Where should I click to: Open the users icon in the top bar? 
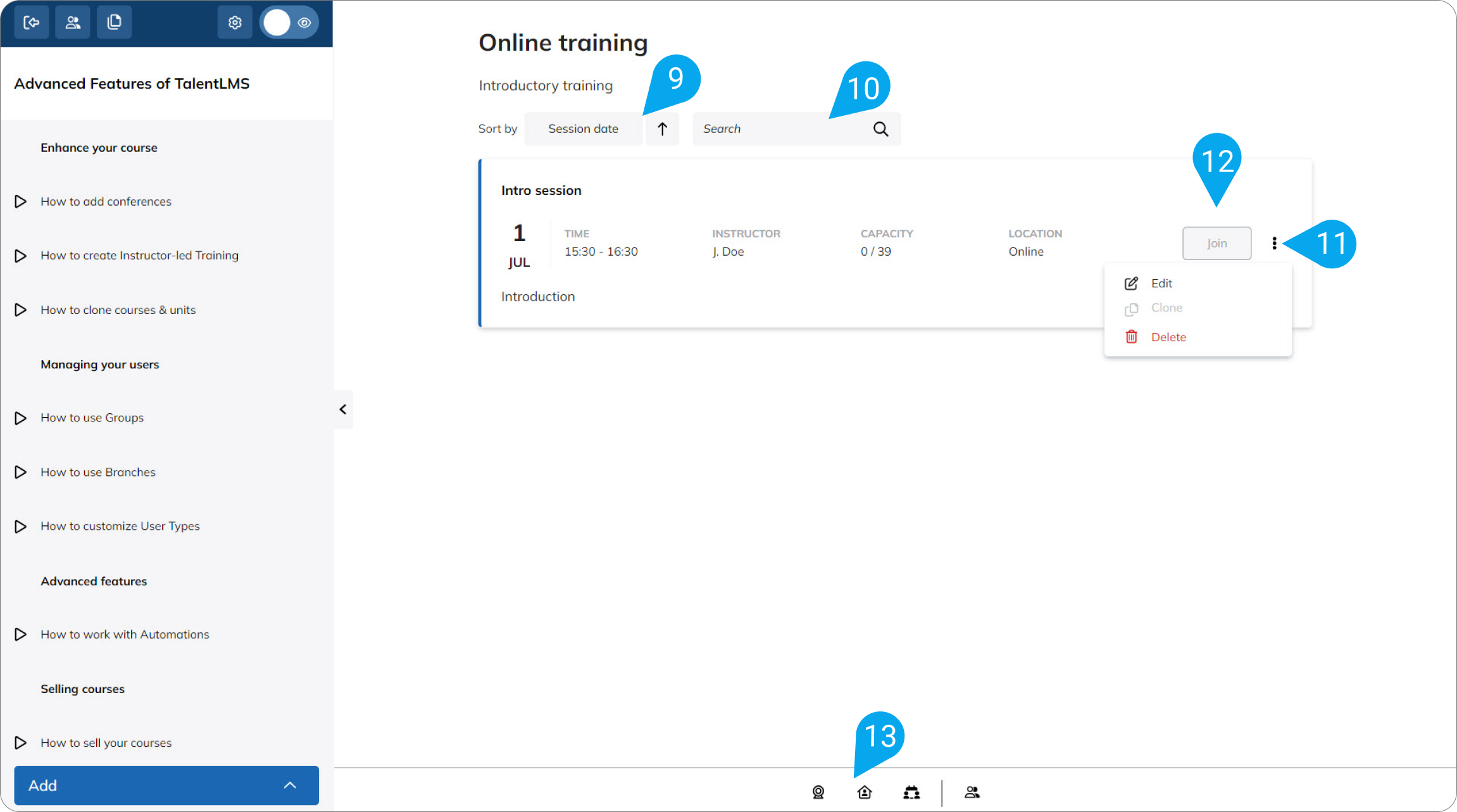pyautogui.click(x=73, y=22)
